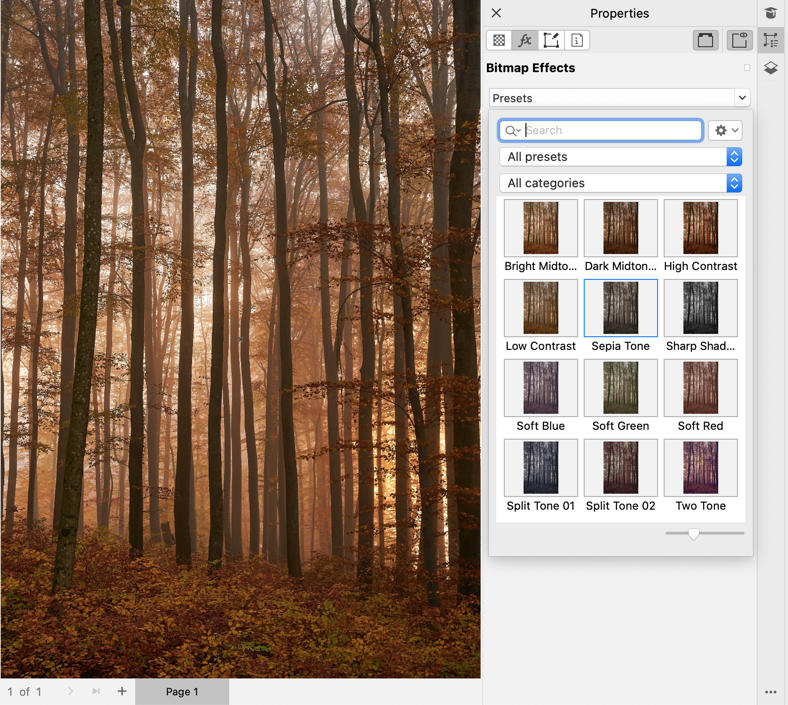Open the Bitmap edit tab icon
The width and height of the screenshot is (788, 705).
(x=551, y=40)
